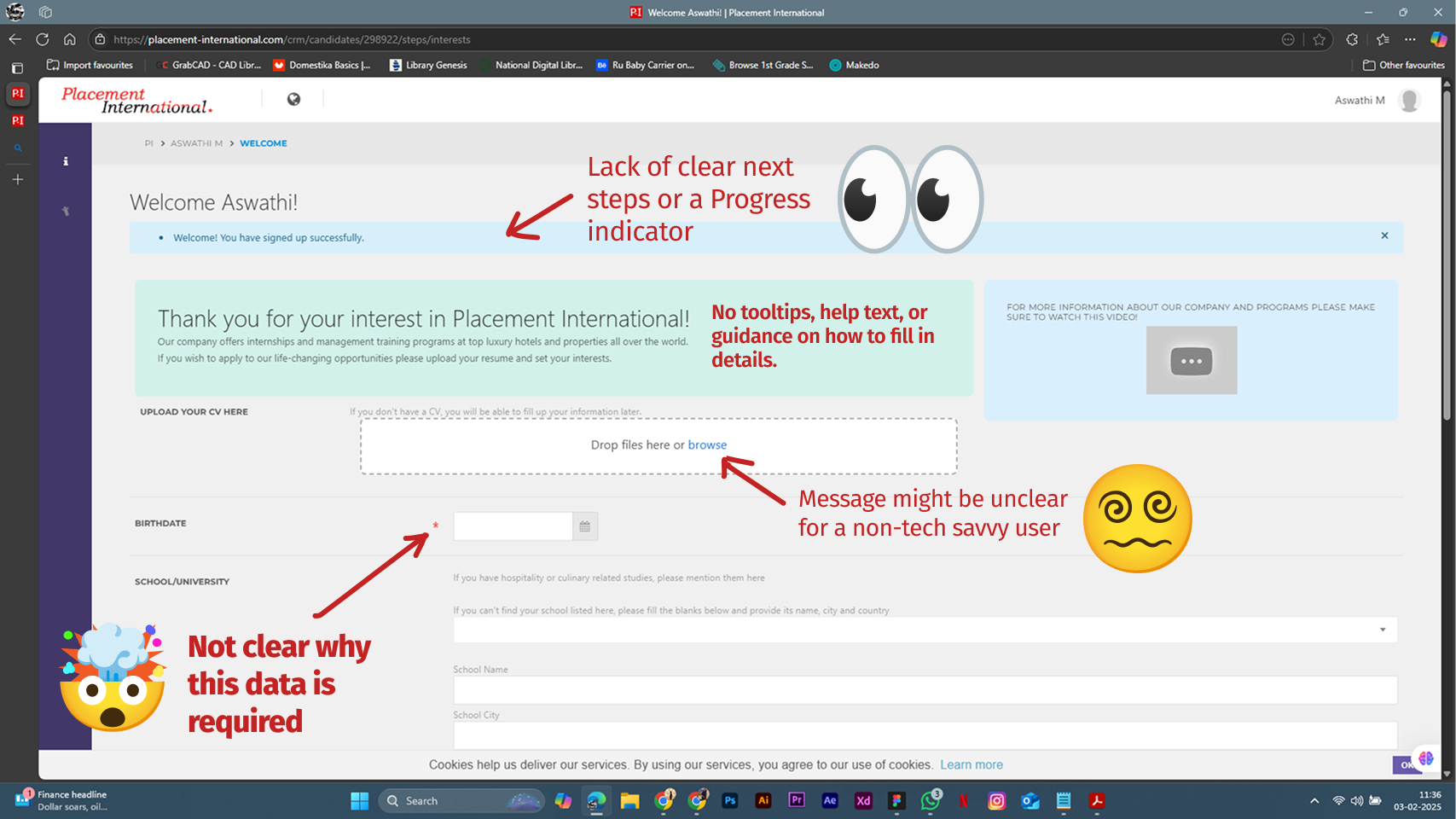Screen dimensions: 1456x819
Task: Add this page to favourites star
Action: pyautogui.click(x=1319, y=39)
